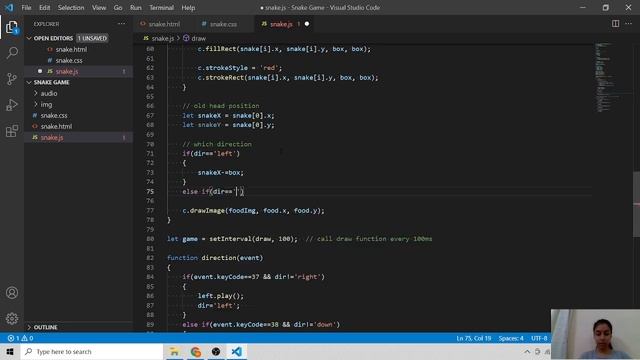The height and width of the screenshot is (360, 640).
Task: Open Explorer views and more actions ellipsis
Action: [122, 24]
